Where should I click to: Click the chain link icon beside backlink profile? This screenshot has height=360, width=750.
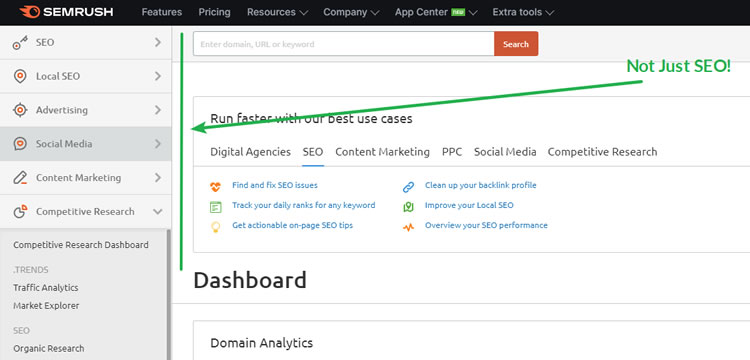(x=408, y=186)
